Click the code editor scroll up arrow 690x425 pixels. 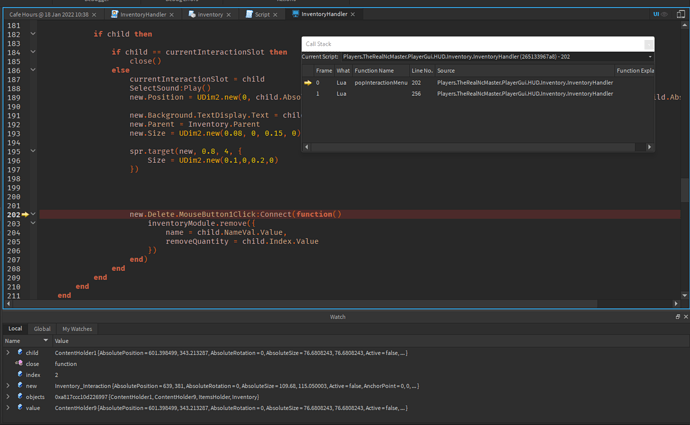click(684, 25)
